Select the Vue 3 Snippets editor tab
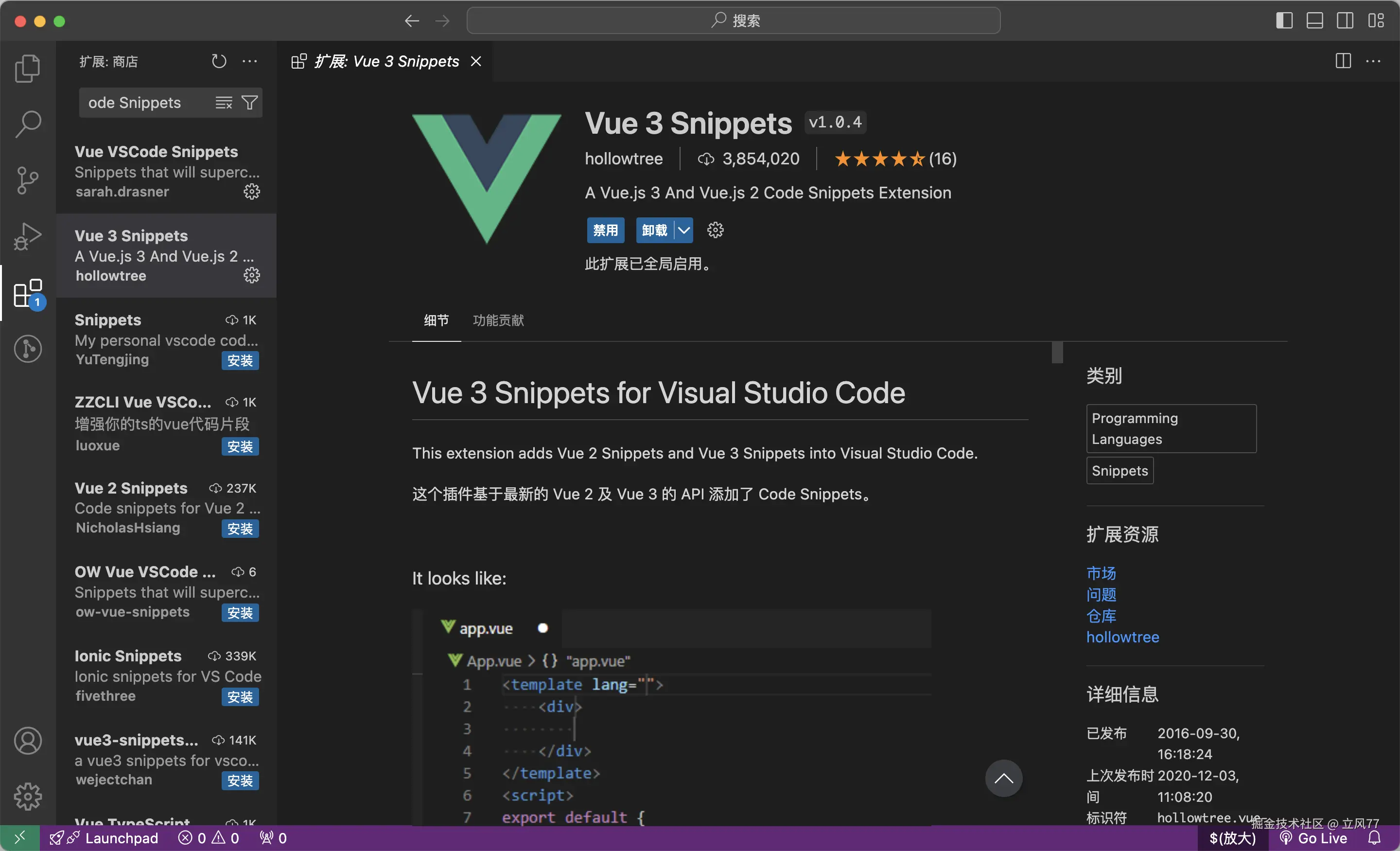 coord(385,61)
